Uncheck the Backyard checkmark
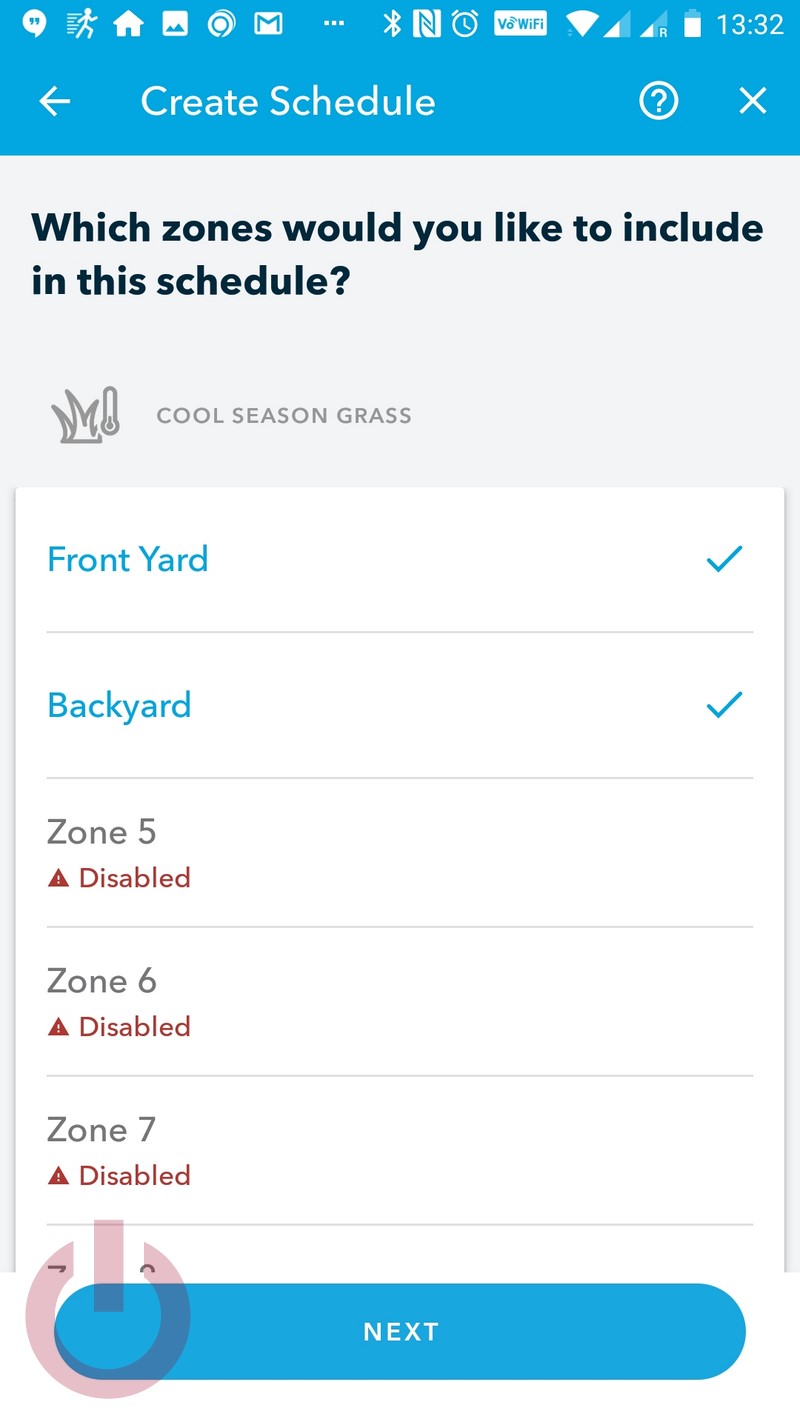The height and width of the screenshot is (1422, 800). pos(724,705)
